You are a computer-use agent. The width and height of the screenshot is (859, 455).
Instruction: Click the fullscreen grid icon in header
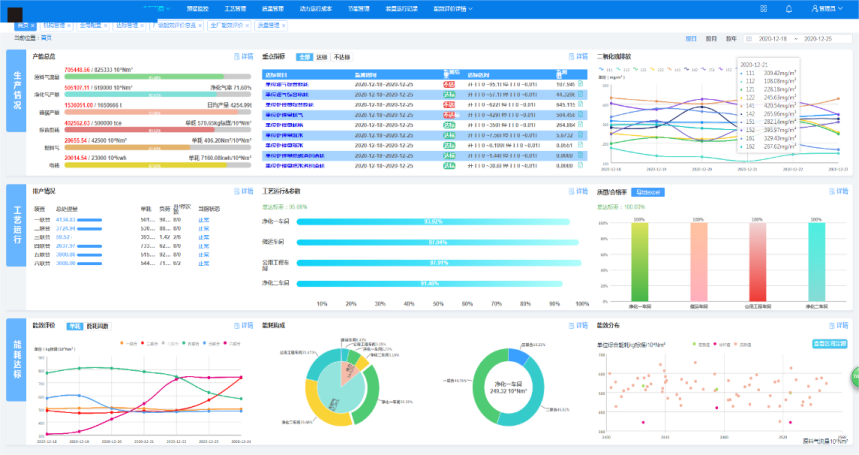coord(764,8)
